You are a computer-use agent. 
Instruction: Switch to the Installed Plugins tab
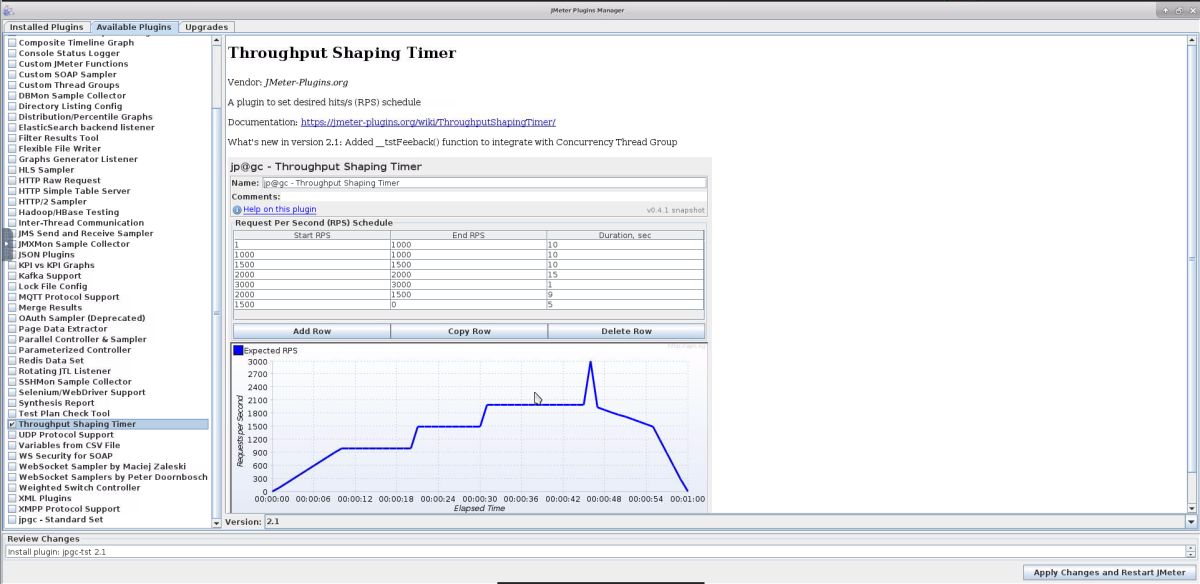click(46, 27)
